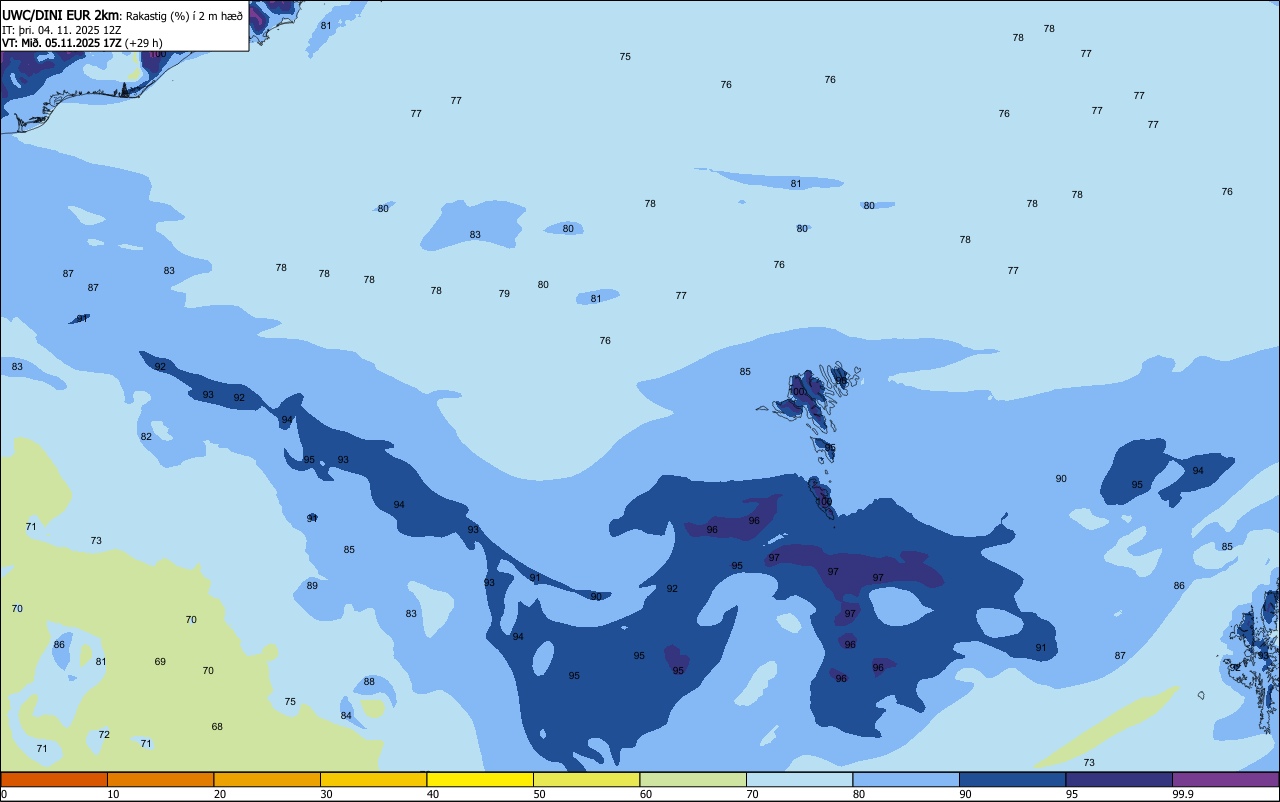Viewport: 1280px width, 802px height.
Task: Click the "88" humidity value on the map
Action: 369,682
